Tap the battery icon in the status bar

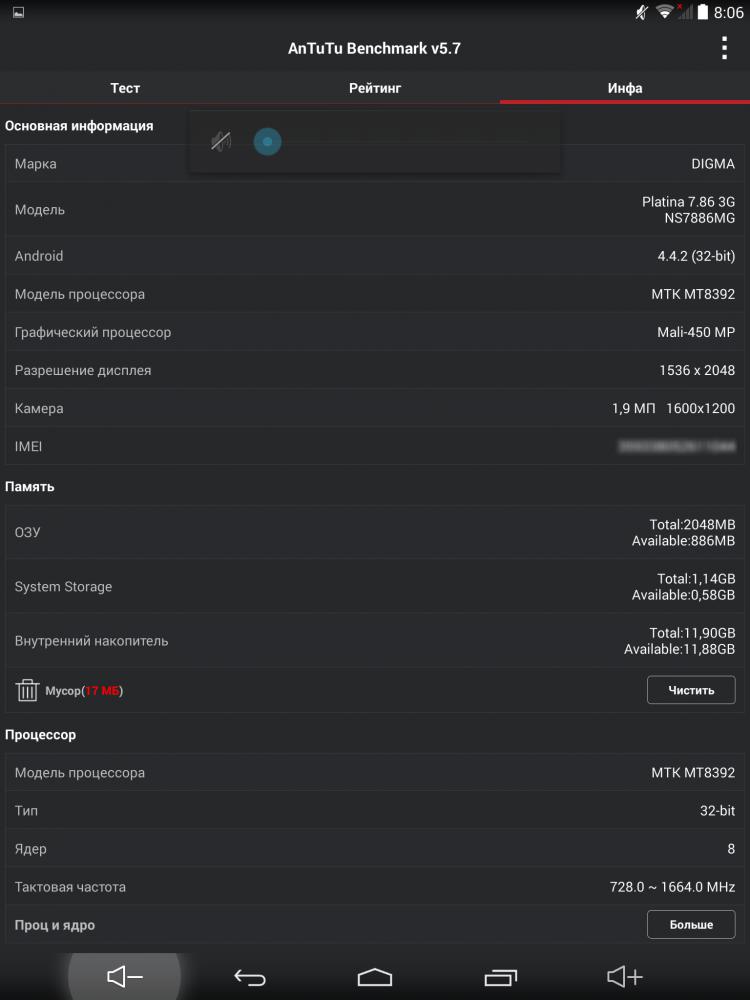tap(702, 11)
